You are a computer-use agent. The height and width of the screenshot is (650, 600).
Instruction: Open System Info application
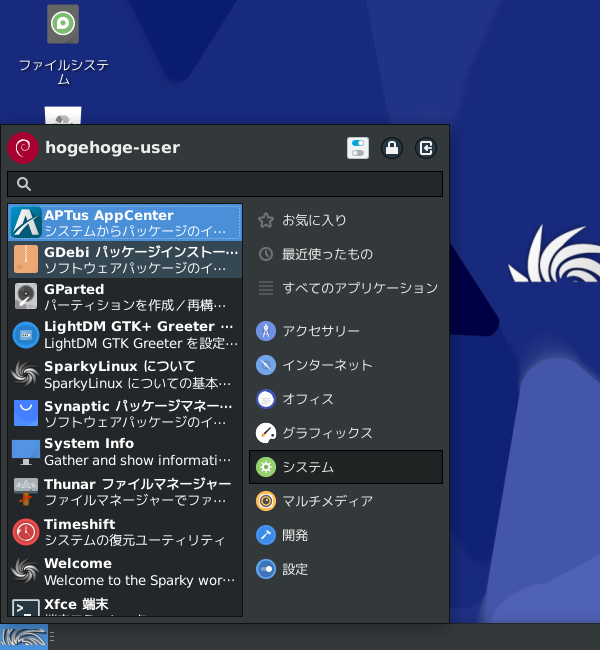tap(125, 452)
